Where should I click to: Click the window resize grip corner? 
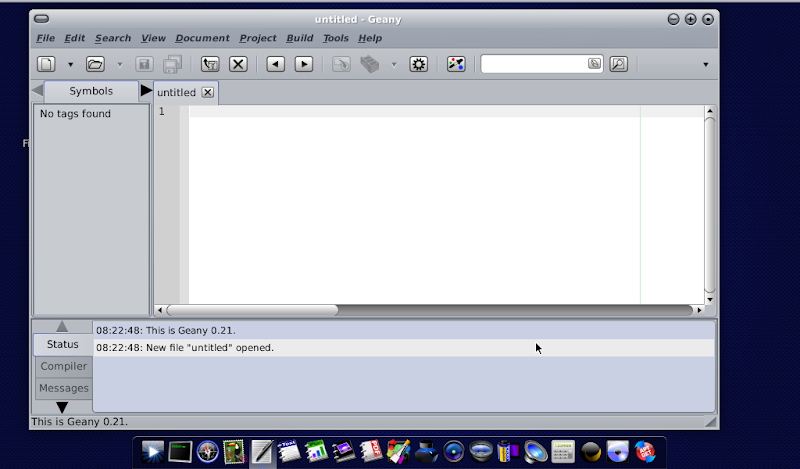tap(710, 422)
